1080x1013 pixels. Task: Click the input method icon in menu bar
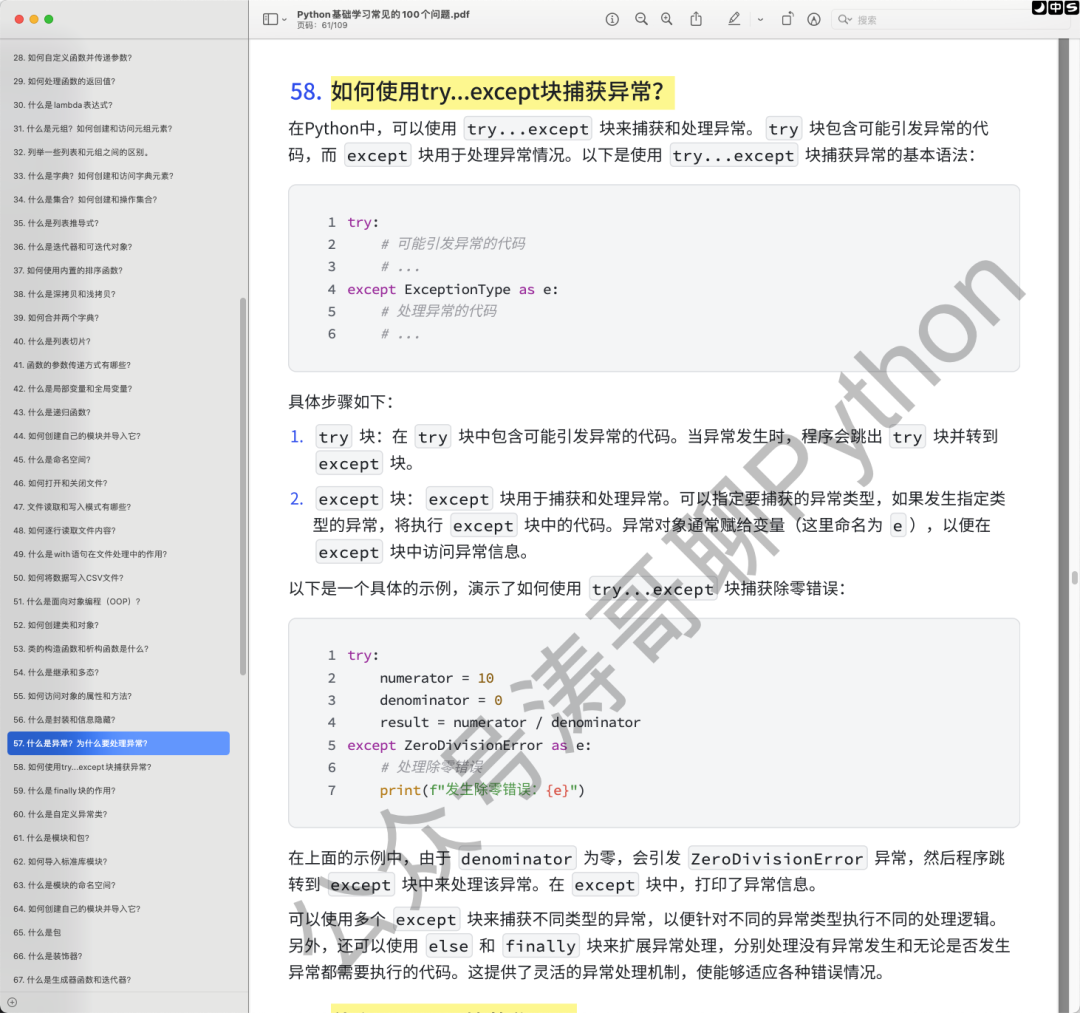click(x=1055, y=8)
